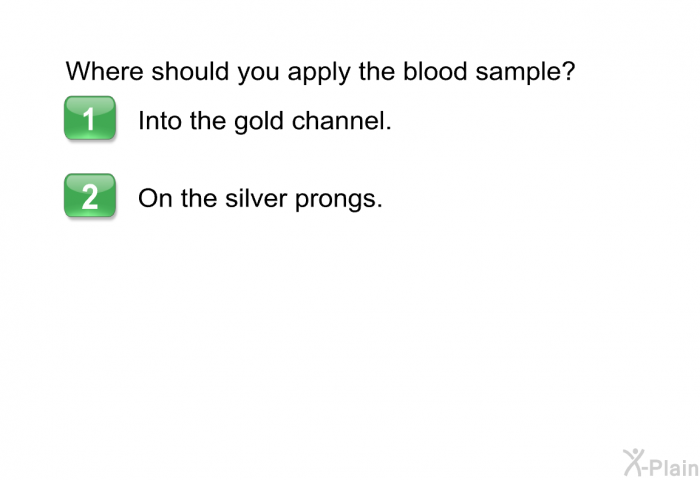Image resolution: width=700 pixels, height=480 pixels.
Task: Choose the "Into the gold channel." answer
Action: point(264,122)
